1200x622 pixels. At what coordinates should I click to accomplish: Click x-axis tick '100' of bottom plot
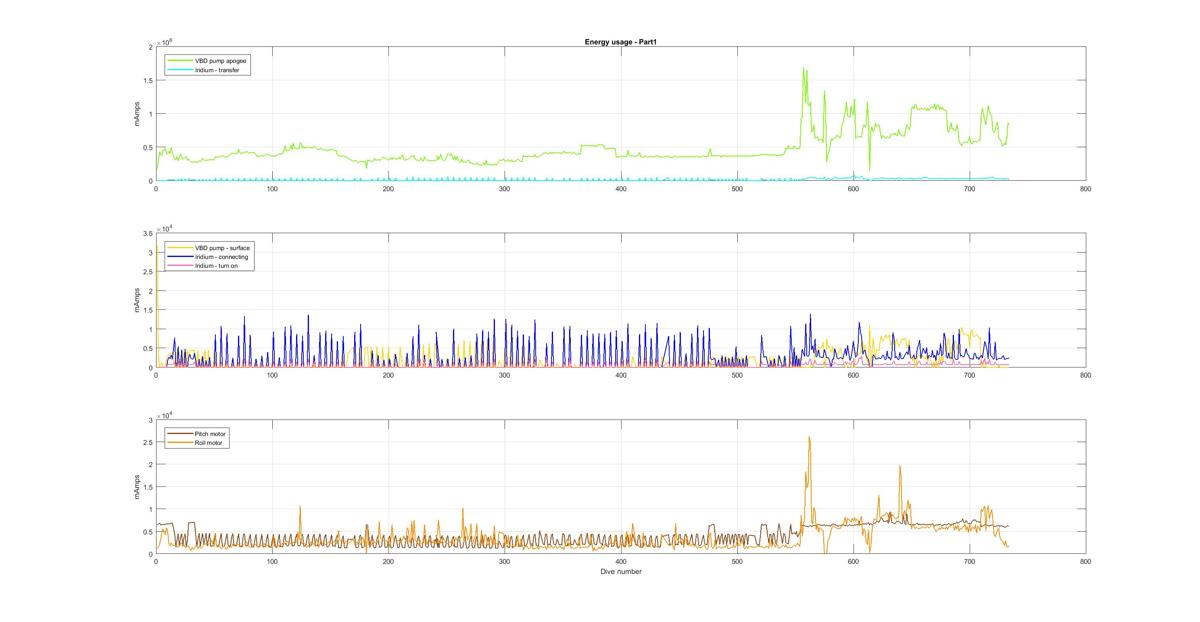272,561
